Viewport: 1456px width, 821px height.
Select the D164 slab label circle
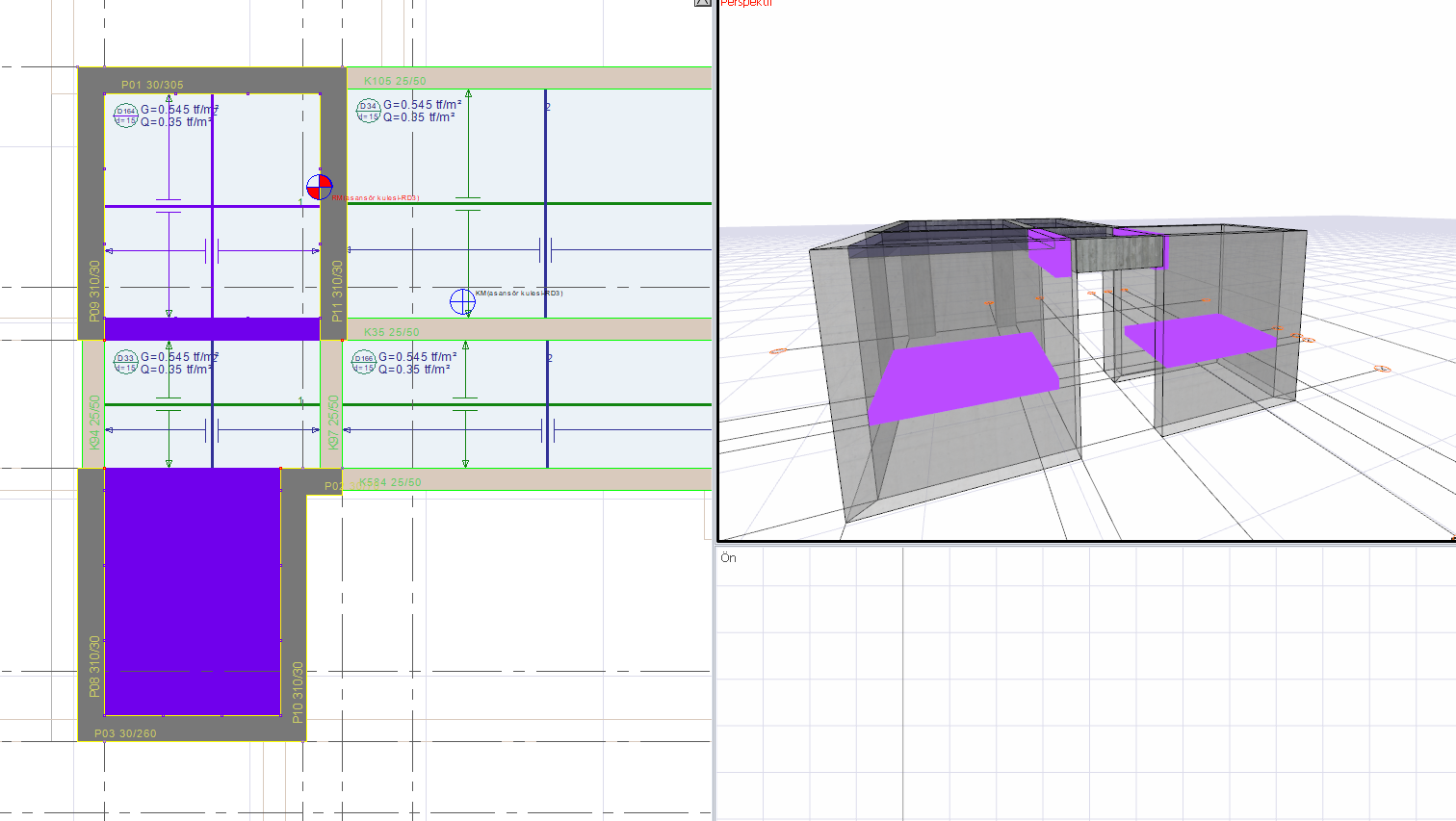[126, 115]
